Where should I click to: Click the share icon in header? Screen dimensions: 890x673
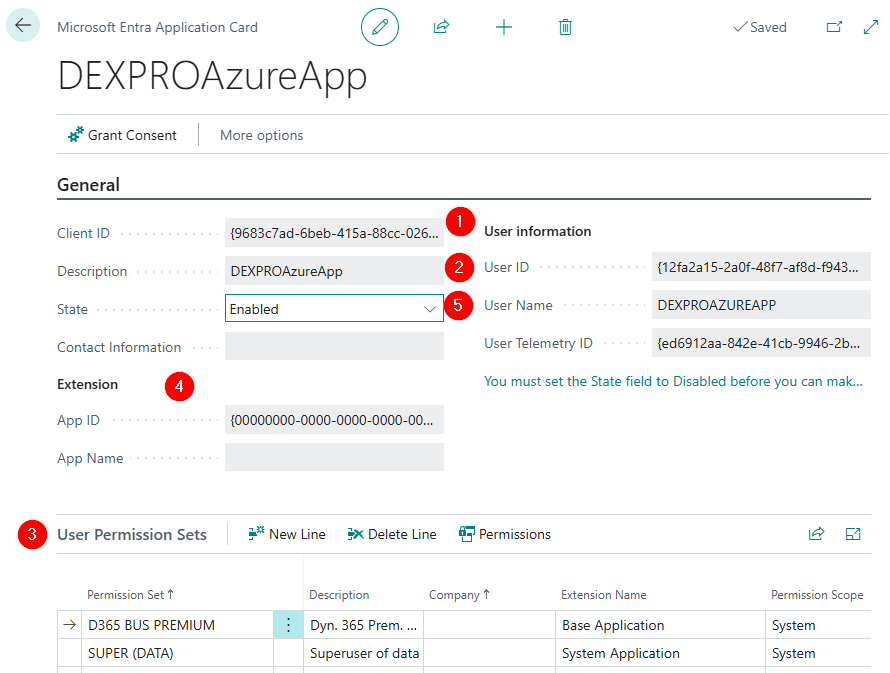pyautogui.click(x=441, y=27)
